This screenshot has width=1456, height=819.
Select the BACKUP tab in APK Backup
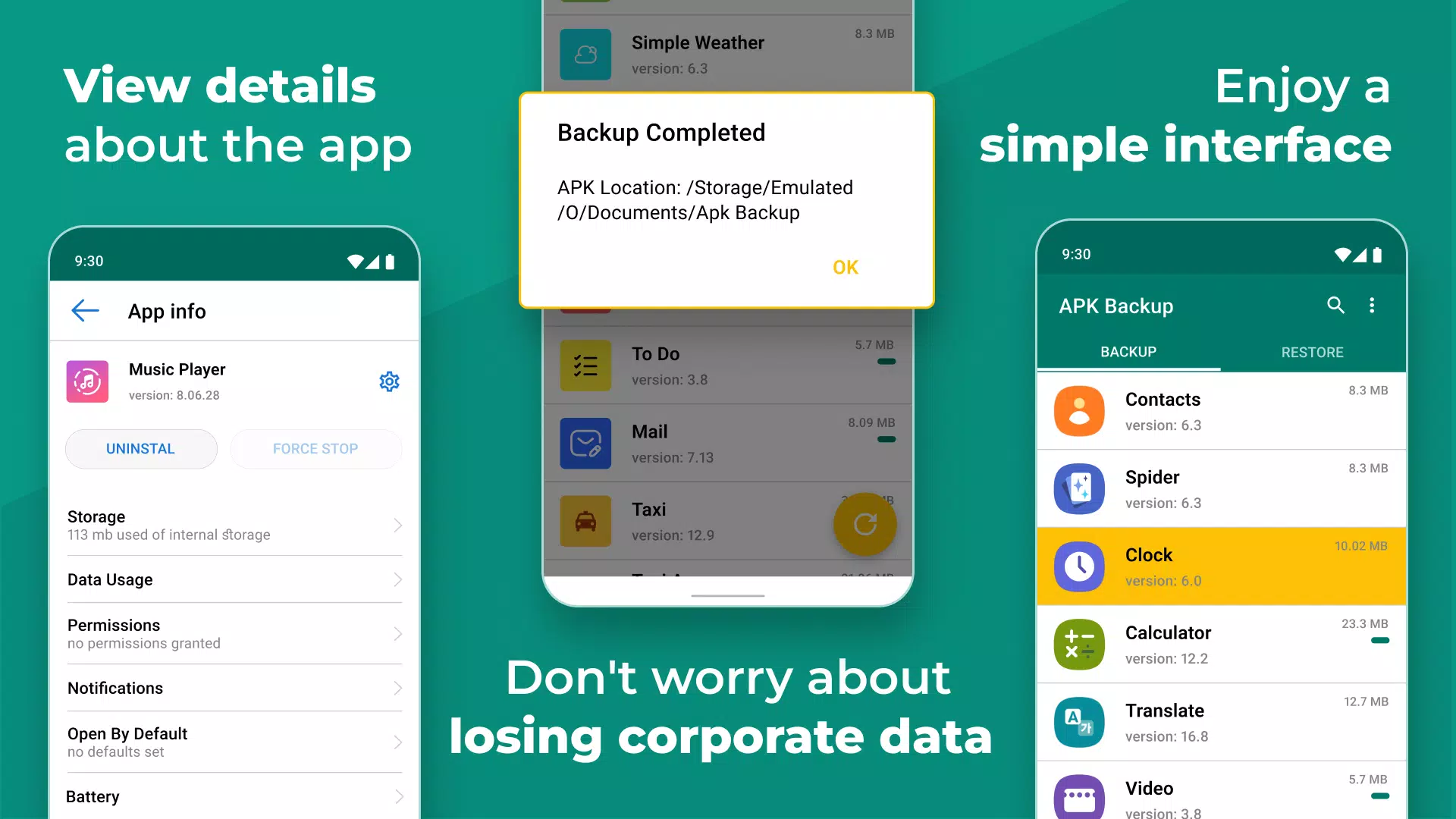(x=1128, y=351)
